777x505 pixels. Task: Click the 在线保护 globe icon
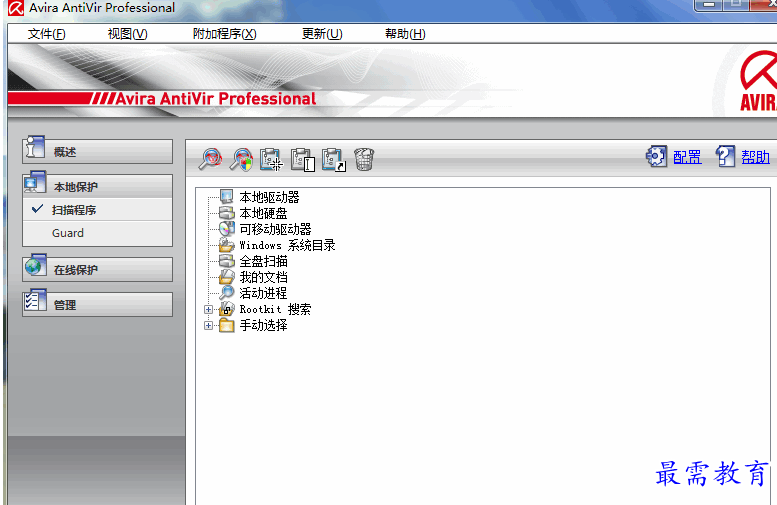(35, 266)
